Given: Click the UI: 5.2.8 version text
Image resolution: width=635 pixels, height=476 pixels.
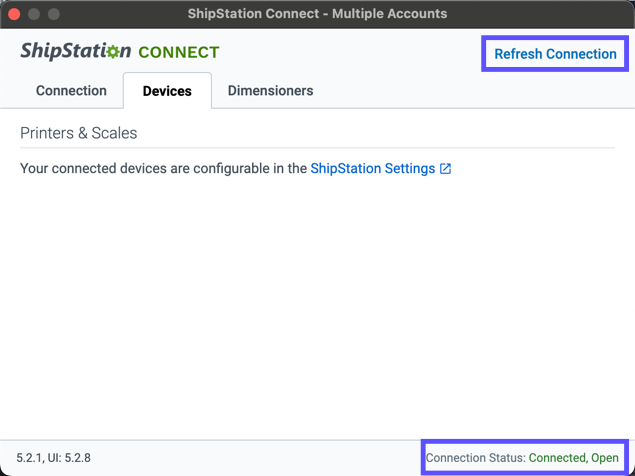Looking at the screenshot, I should point(70,458).
